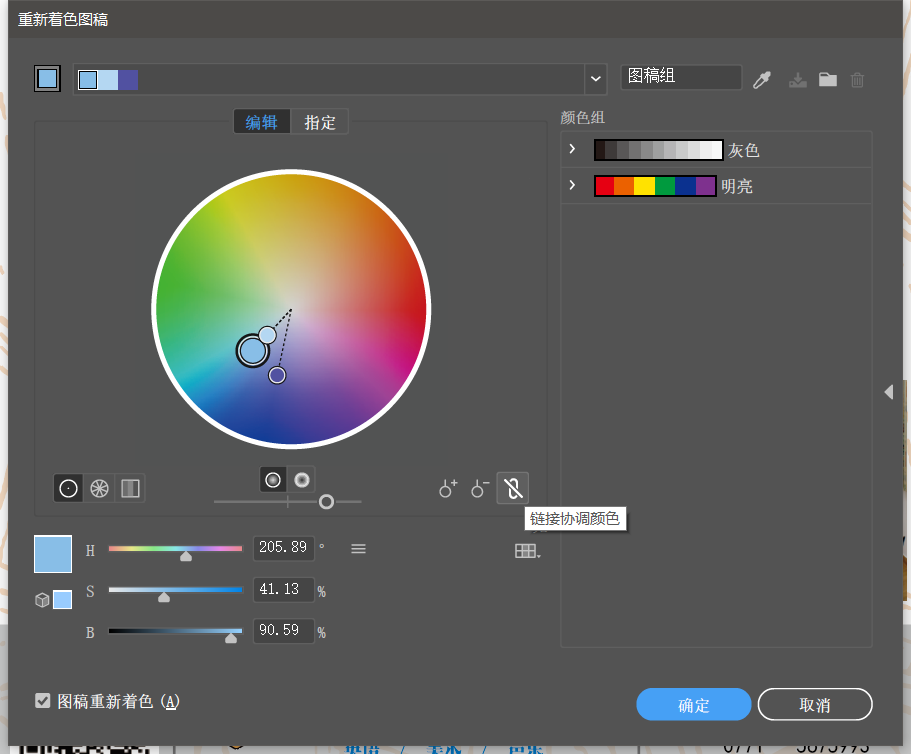The image size is (911, 754).
Task: Show the smooth color wheel
Action: click(x=69, y=489)
